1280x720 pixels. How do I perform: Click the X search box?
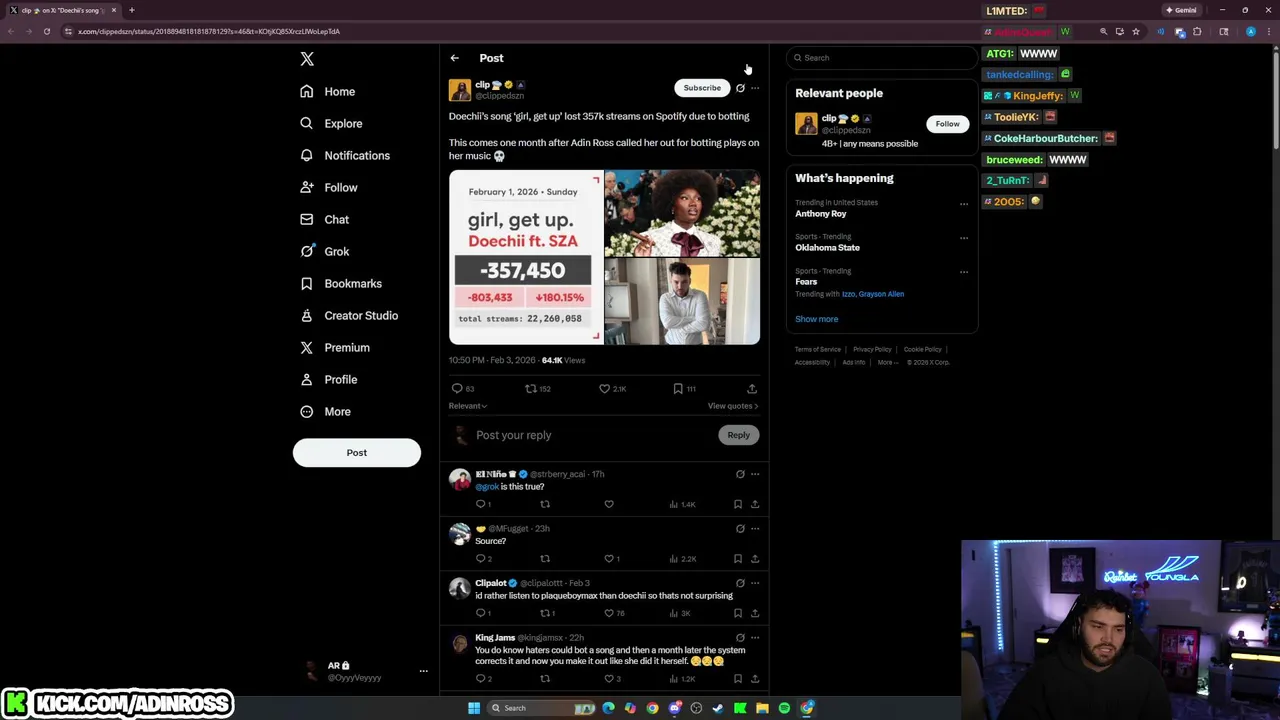coord(880,58)
